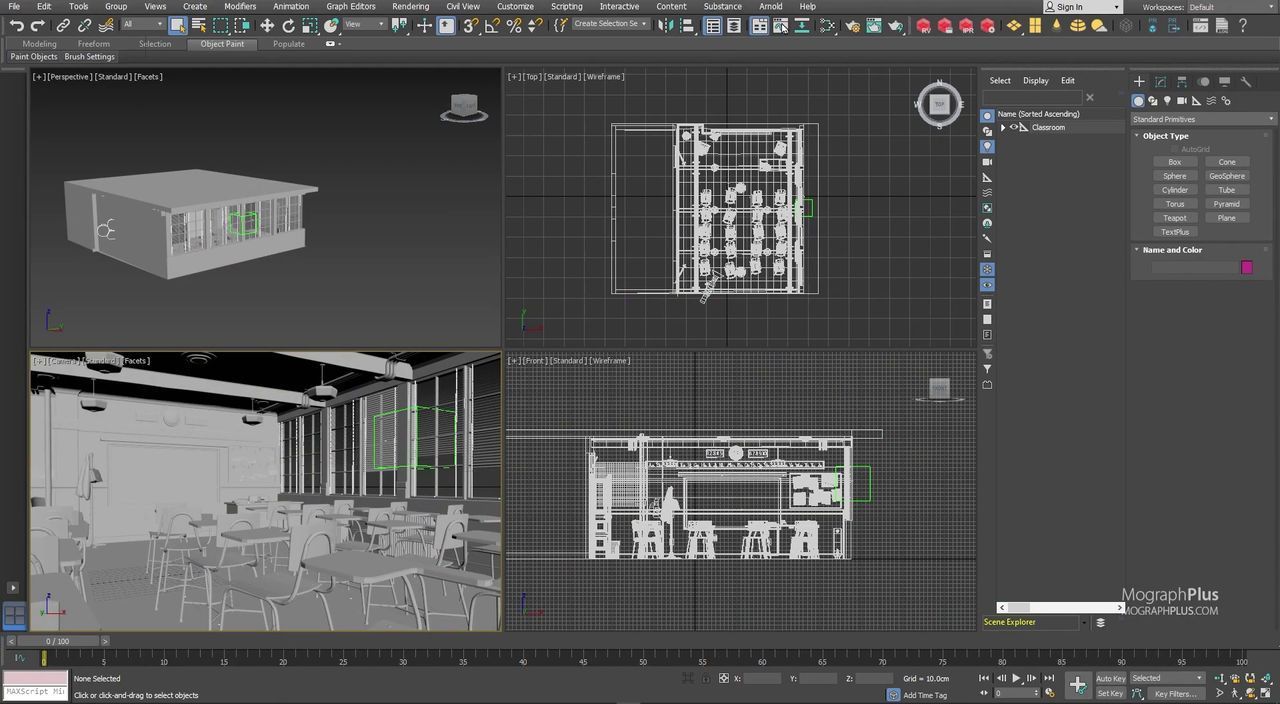
Task: Click the Paint Objects button
Action: click(x=34, y=57)
